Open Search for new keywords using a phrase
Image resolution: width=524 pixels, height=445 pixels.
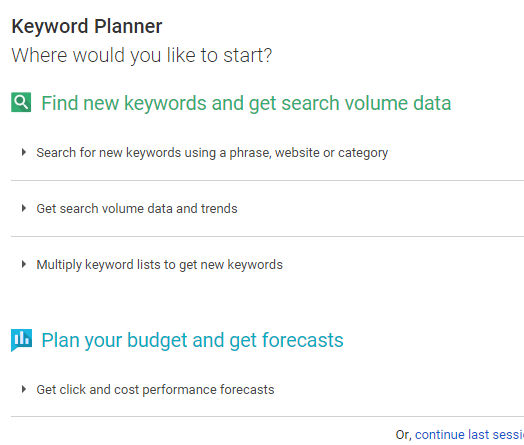[212, 153]
